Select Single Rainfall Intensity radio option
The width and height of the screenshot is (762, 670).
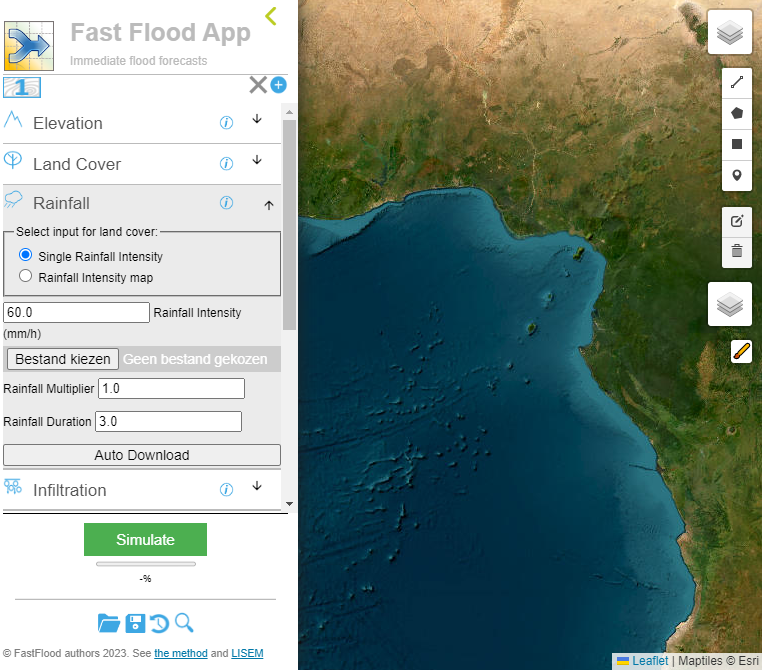(x=26, y=256)
